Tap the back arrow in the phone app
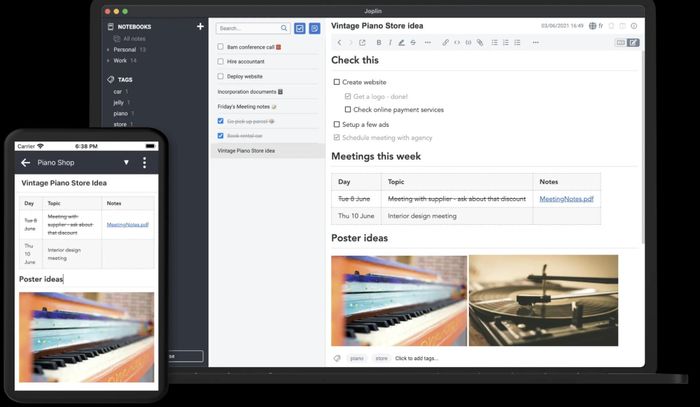Viewport: 700px width, 407px height. [x=25, y=162]
